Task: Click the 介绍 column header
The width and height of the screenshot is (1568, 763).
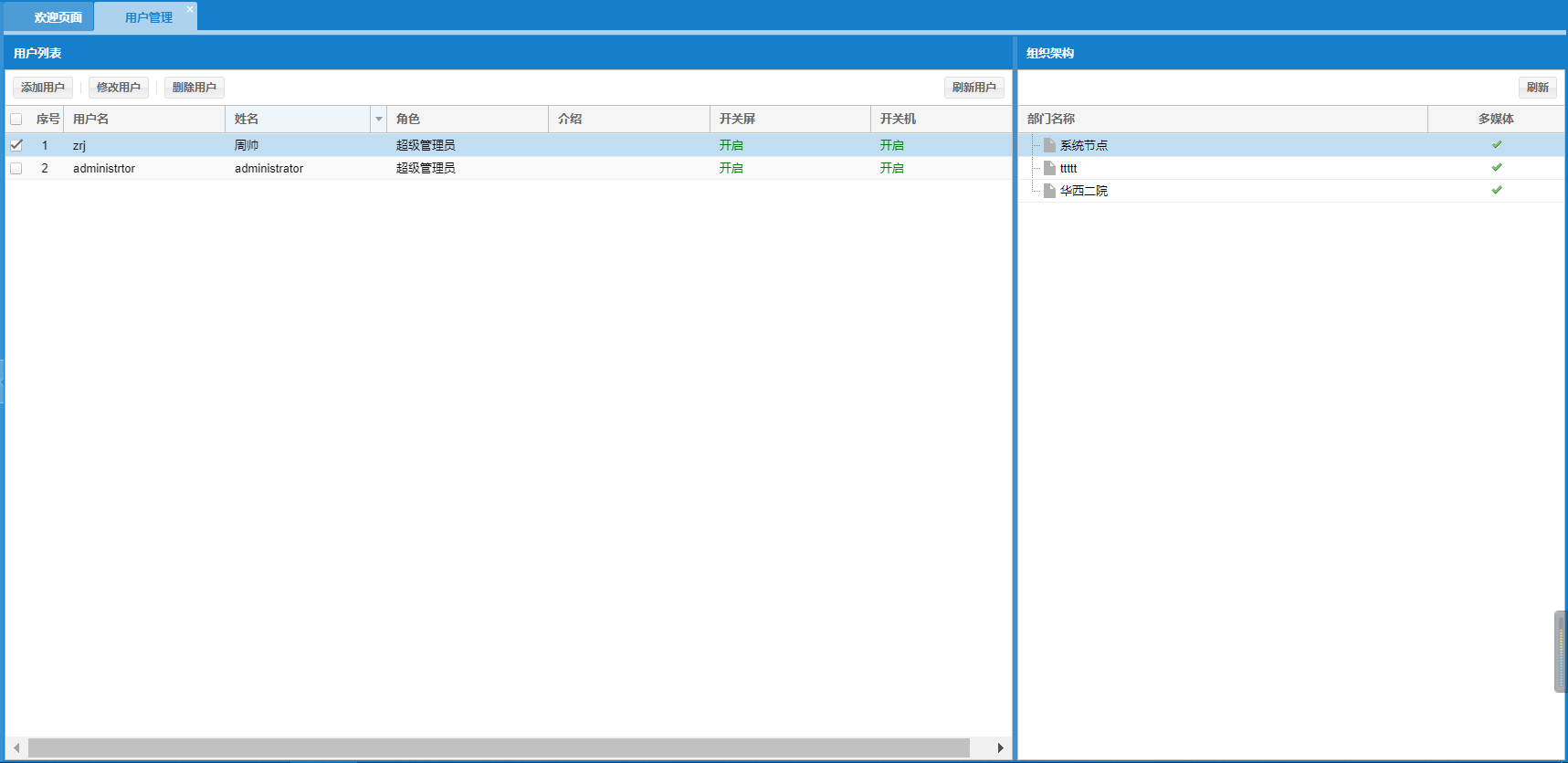Action: pos(629,120)
